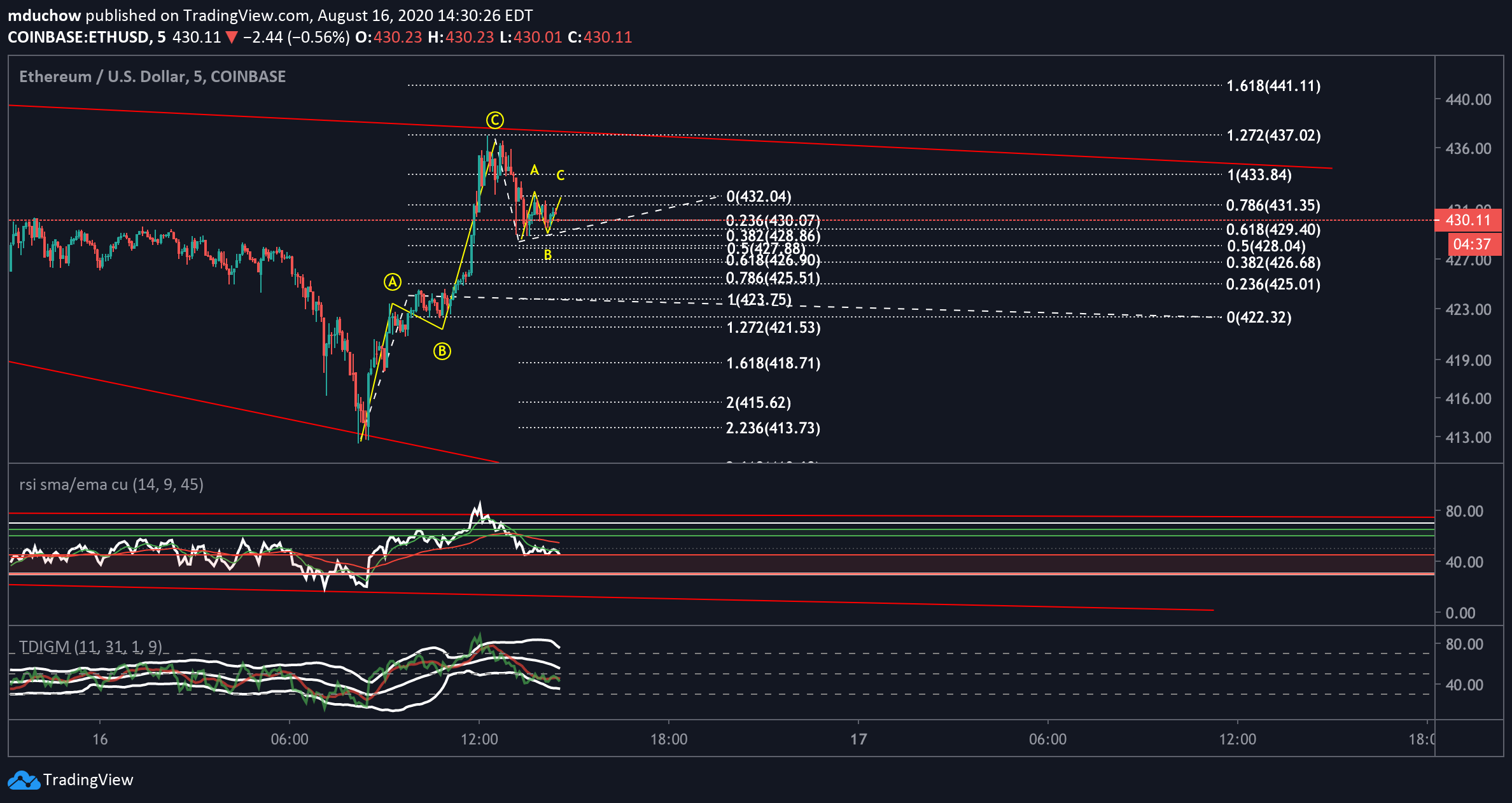Click the TradingView text link at bottom
1512x803 pixels.
click(88, 780)
